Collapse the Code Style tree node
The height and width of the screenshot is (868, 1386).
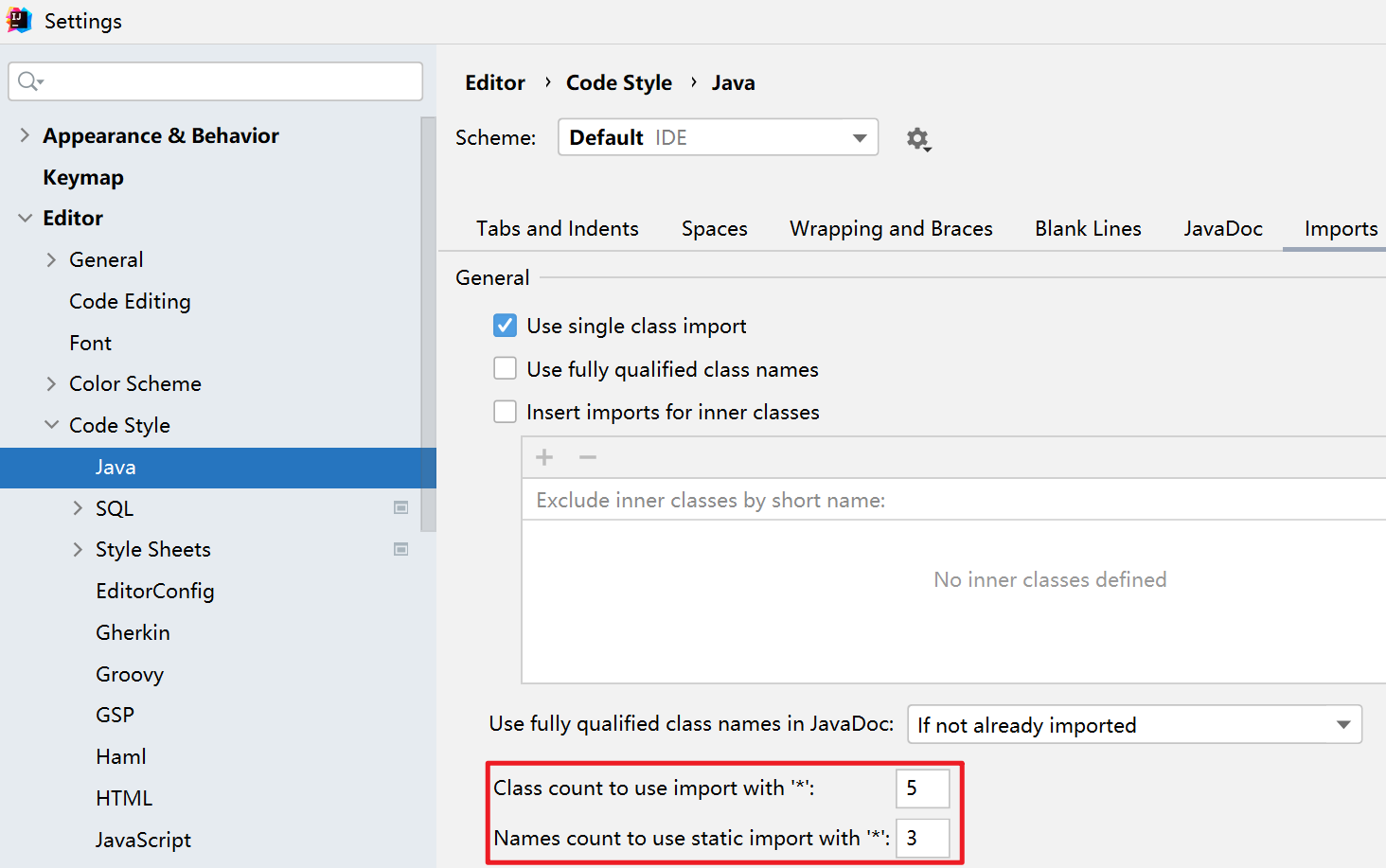click(51, 425)
